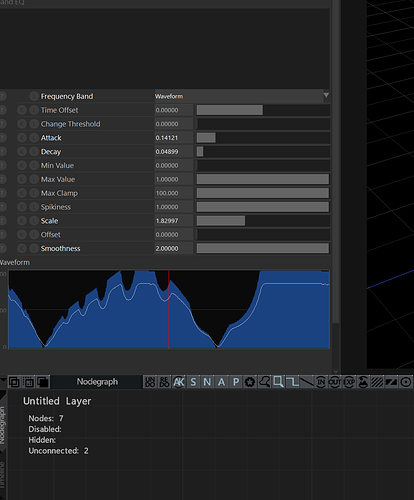Screen dimensions: 414x500
Task: Expand the arrow left of Nodegraph toolbar
Action: pyautogui.click(x=3, y=380)
